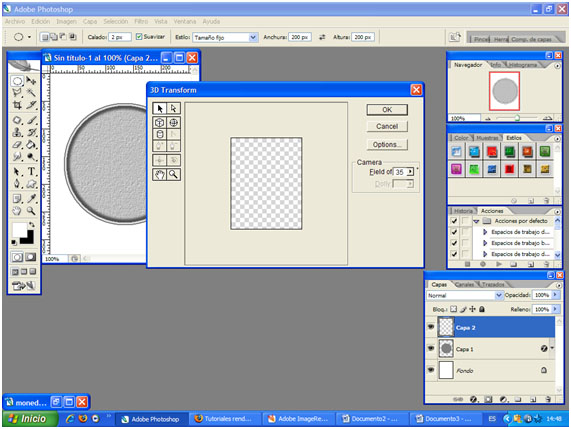The width and height of the screenshot is (571, 429).
Task: Select the Cylinder tool in 3D Transform
Action: [x=160, y=134]
